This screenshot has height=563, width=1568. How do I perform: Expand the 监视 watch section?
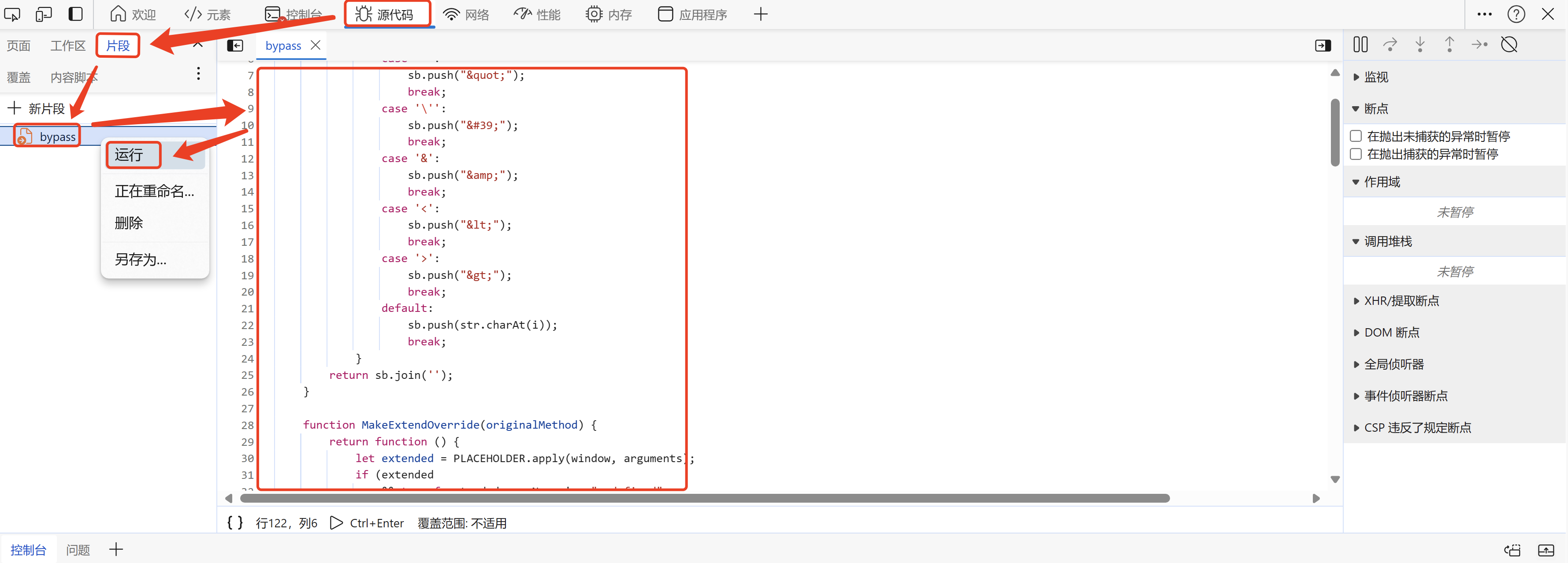click(1375, 77)
